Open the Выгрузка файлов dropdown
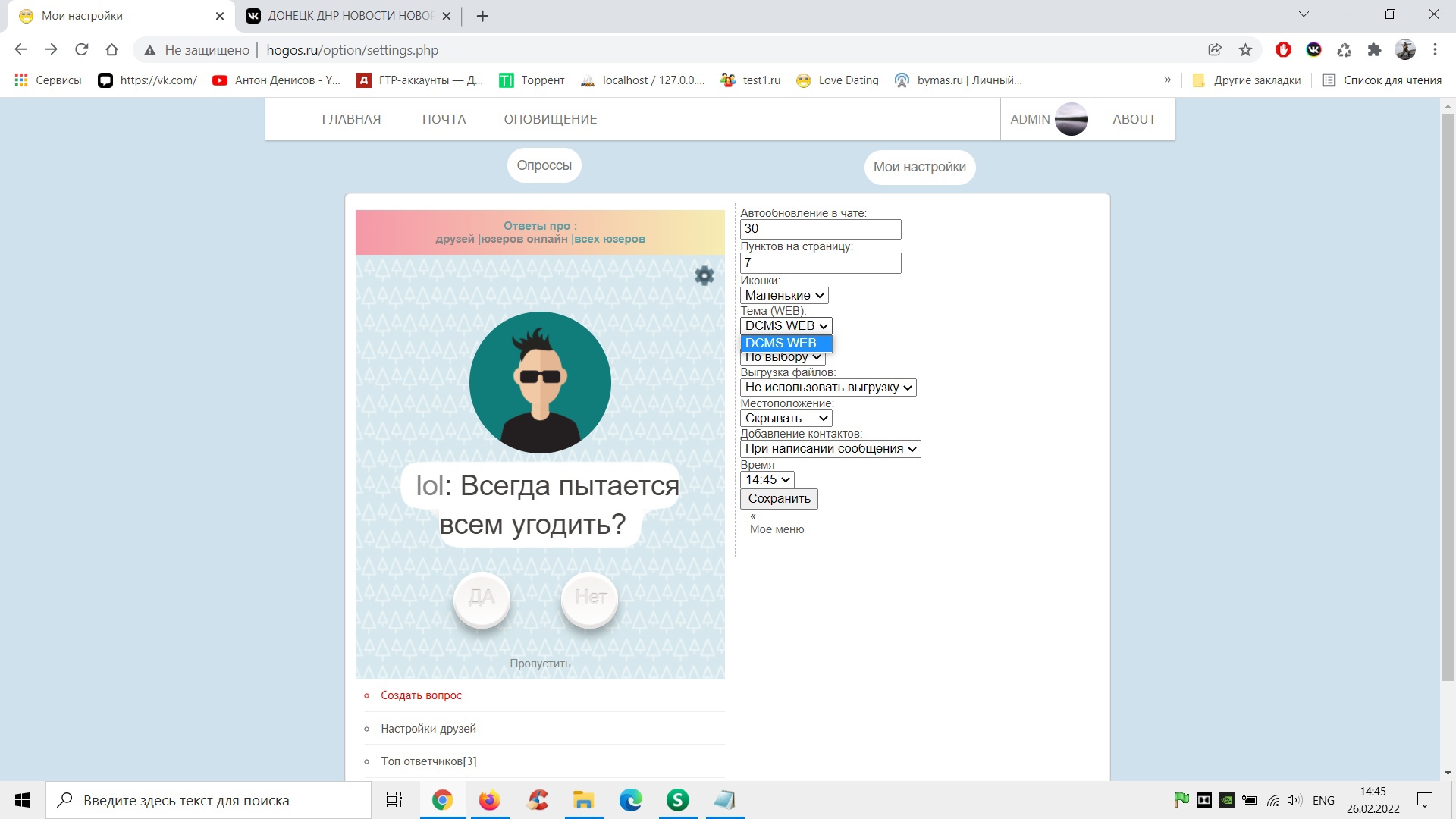1456x819 pixels. [827, 388]
